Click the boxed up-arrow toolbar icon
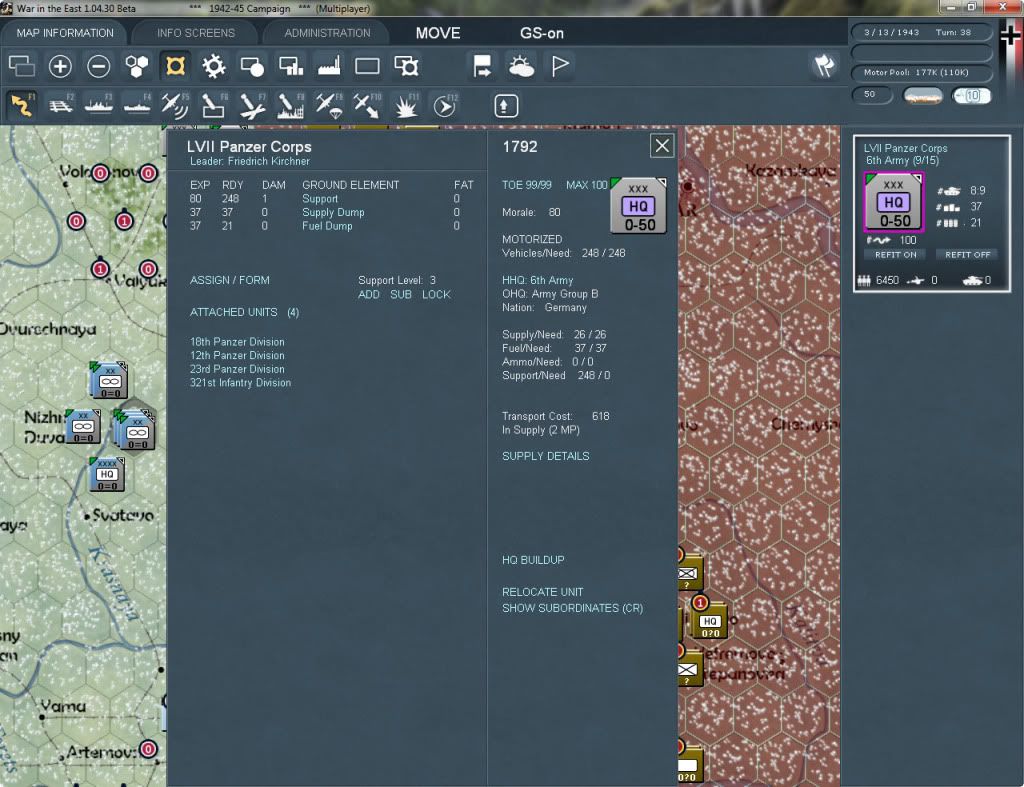1024x787 pixels. [506, 106]
